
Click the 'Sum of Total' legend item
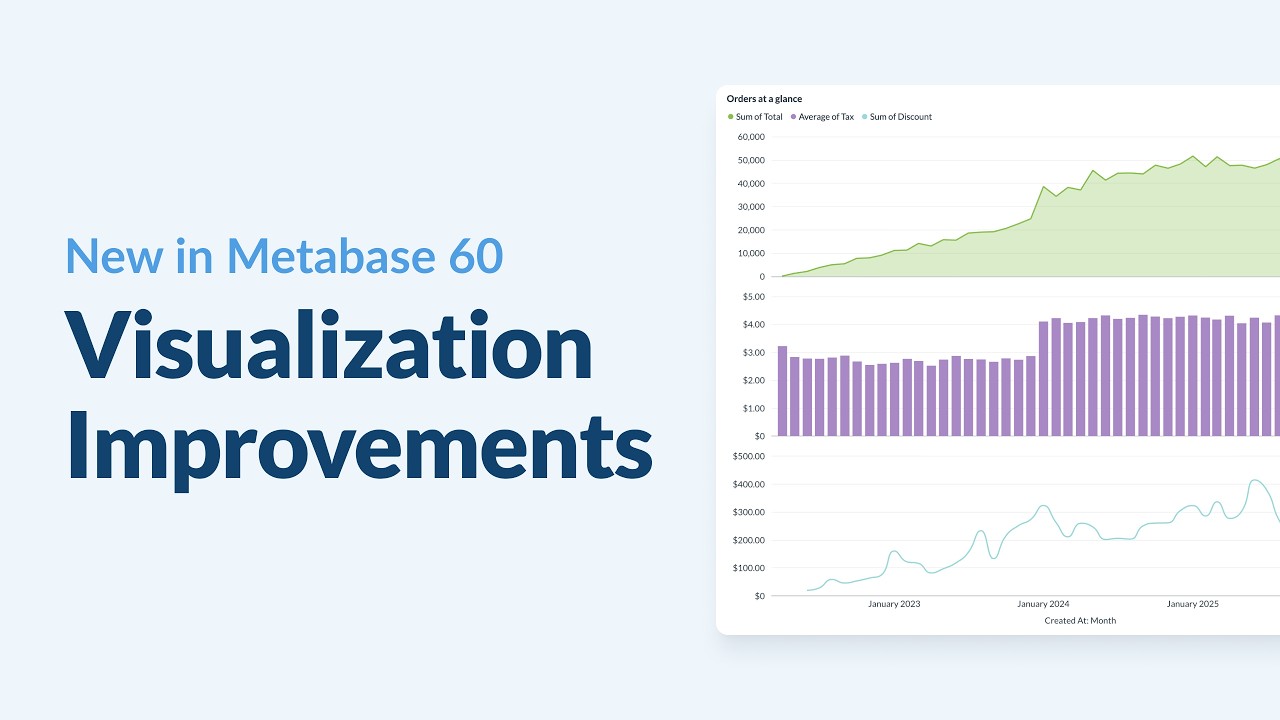755,117
